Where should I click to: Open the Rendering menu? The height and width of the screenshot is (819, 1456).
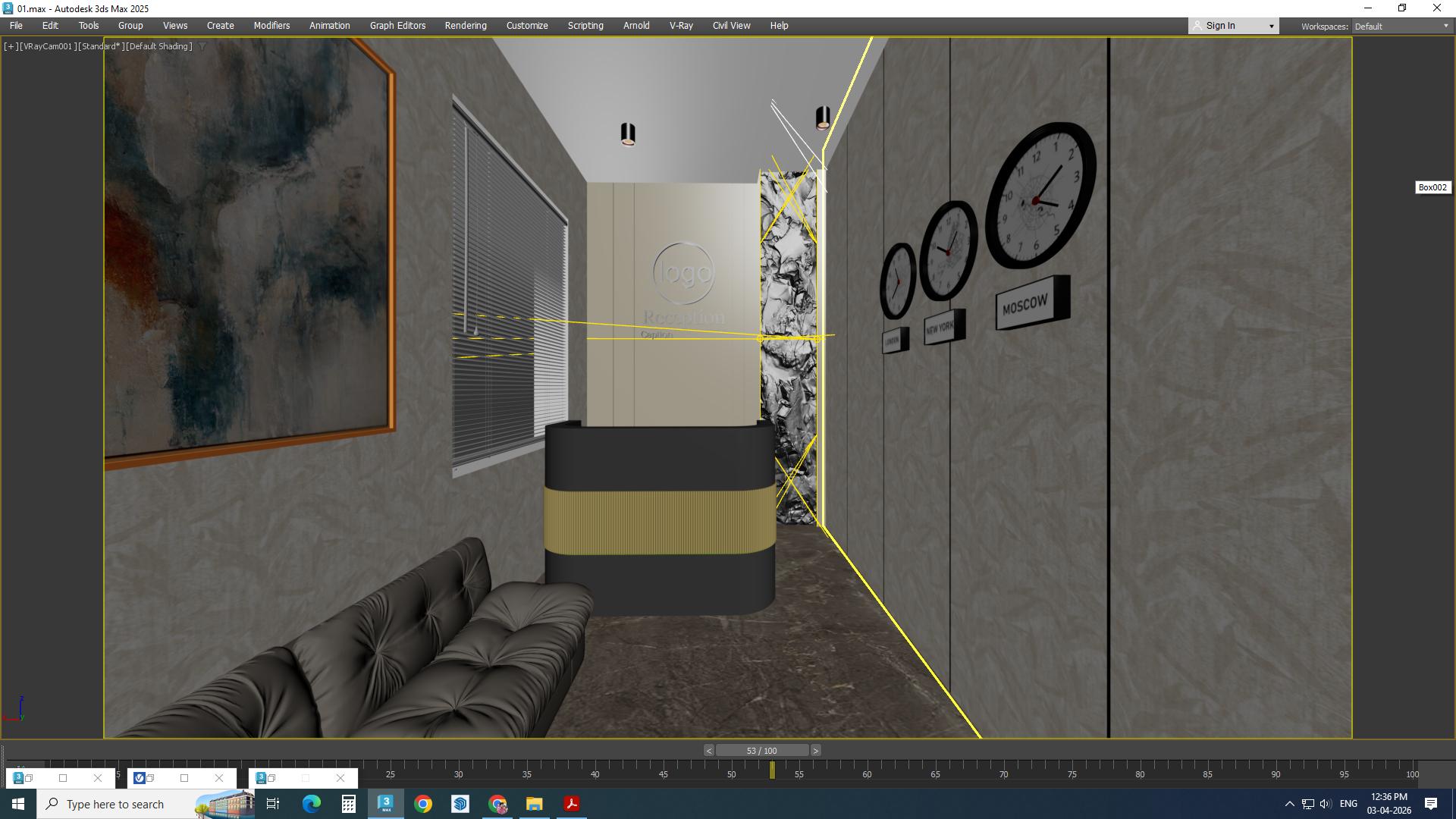(465, 25)
